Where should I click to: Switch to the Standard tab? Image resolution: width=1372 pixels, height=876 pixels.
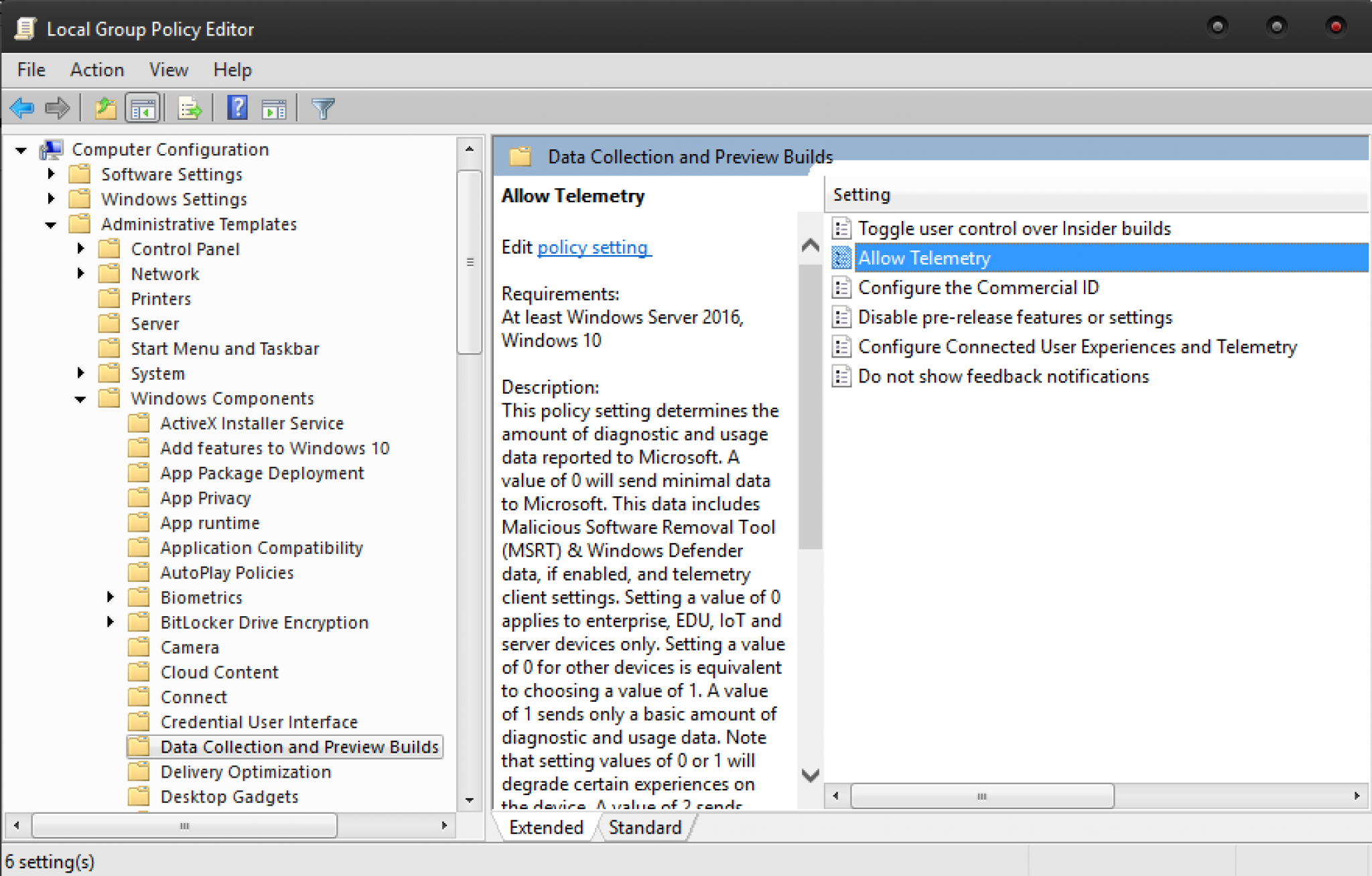click(644, 828)
